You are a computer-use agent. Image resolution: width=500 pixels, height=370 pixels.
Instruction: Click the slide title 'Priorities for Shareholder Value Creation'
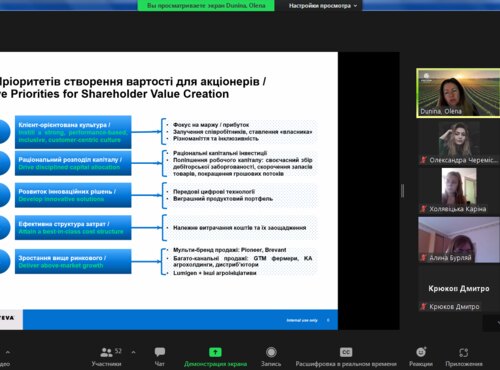pos(120,94)
